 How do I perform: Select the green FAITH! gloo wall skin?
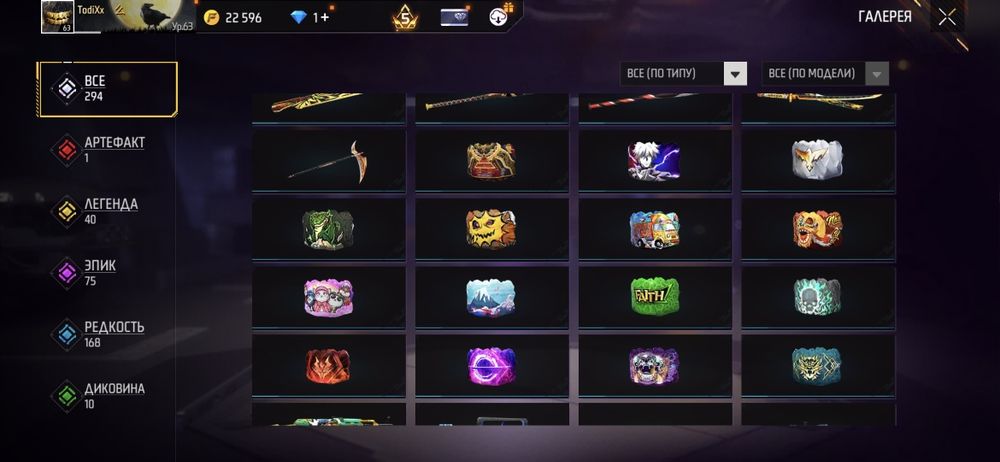tap(655, 297)
